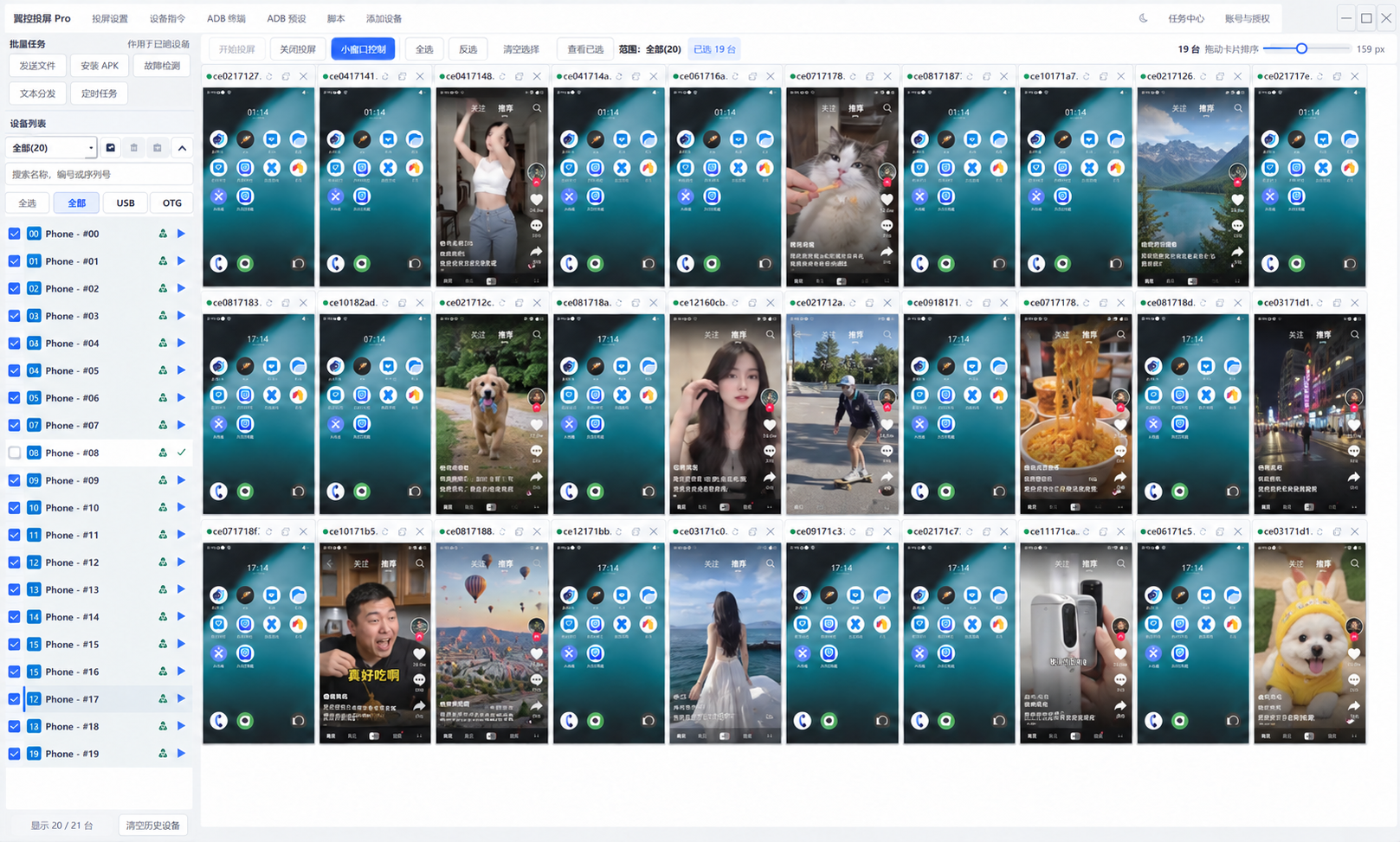
Task: Open the 脚本 menu
Action: [336, 18]
